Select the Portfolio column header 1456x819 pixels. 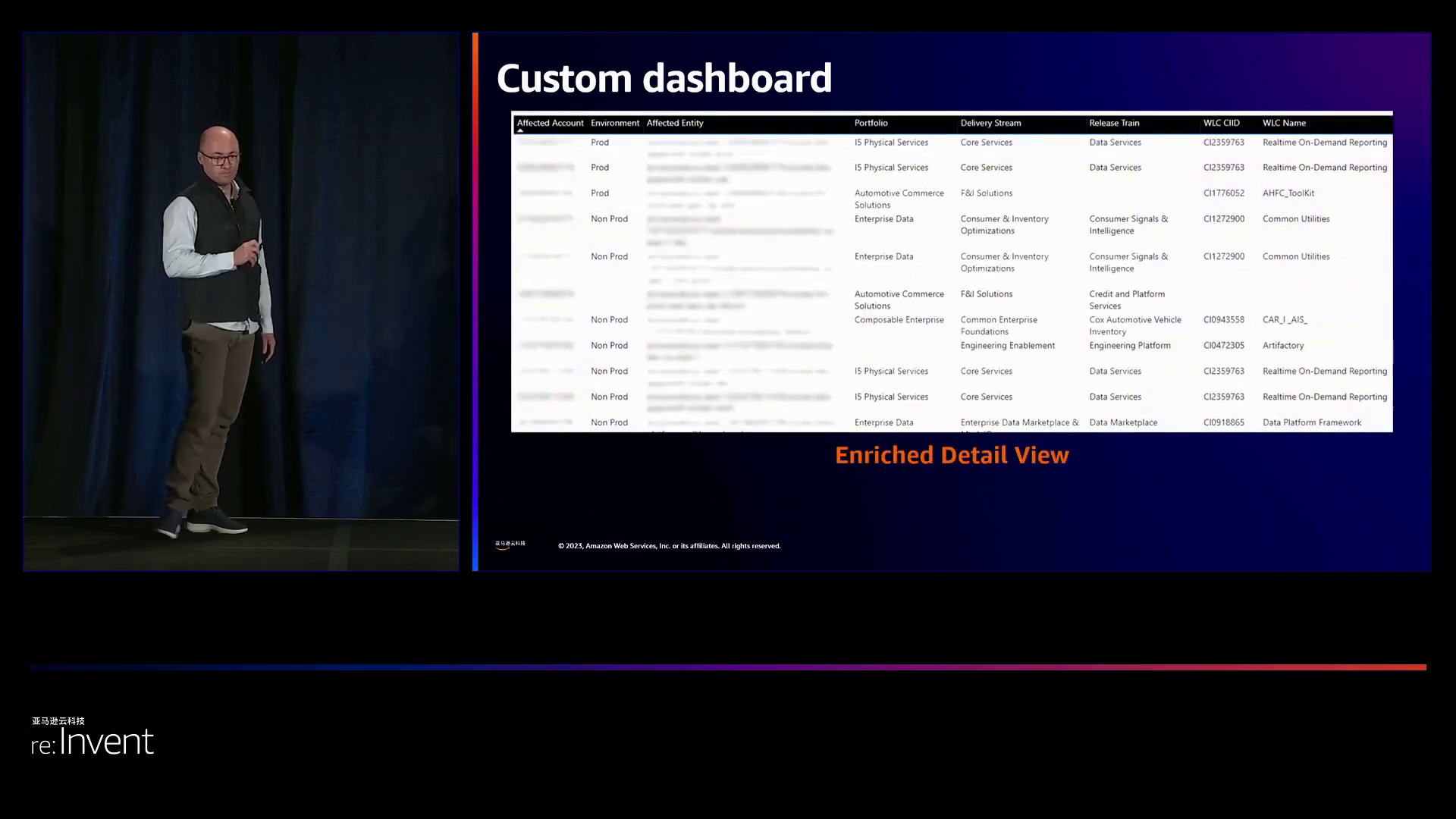[x=871, y=123]
